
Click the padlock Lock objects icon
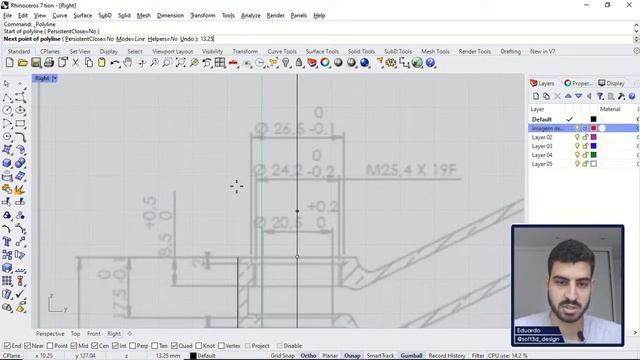coord(299,63)
